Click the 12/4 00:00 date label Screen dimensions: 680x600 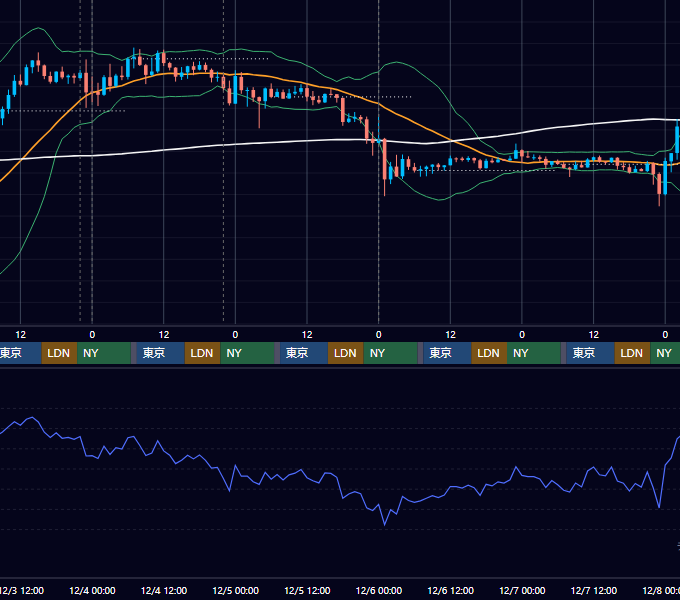92,590
